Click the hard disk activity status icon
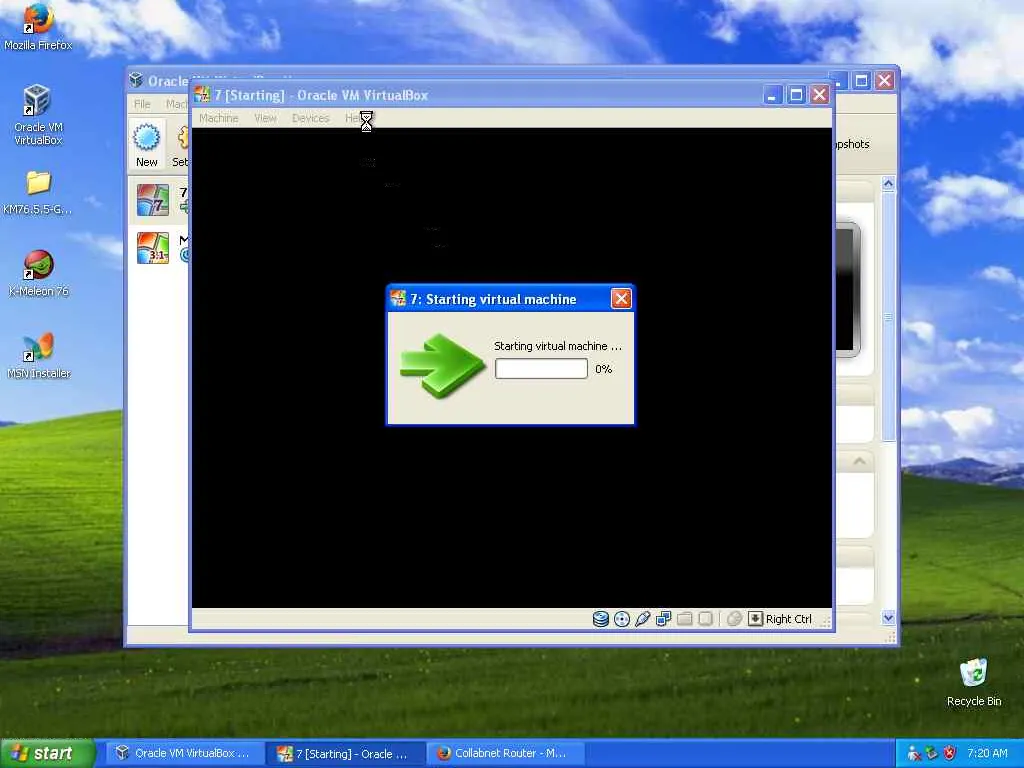 600,619
